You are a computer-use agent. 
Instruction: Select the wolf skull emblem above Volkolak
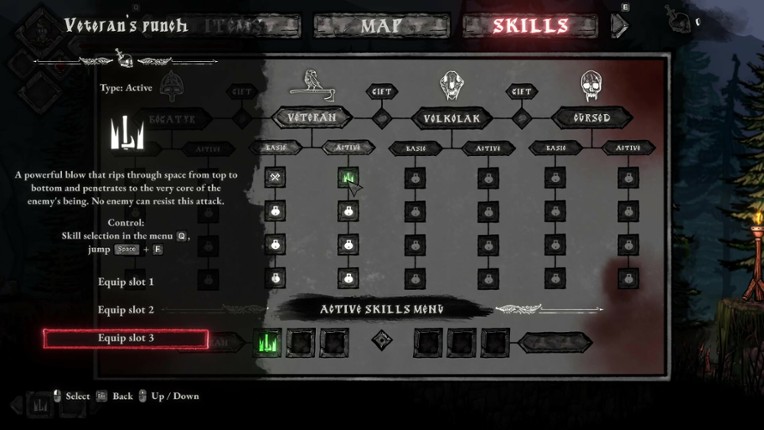[450, 86]
